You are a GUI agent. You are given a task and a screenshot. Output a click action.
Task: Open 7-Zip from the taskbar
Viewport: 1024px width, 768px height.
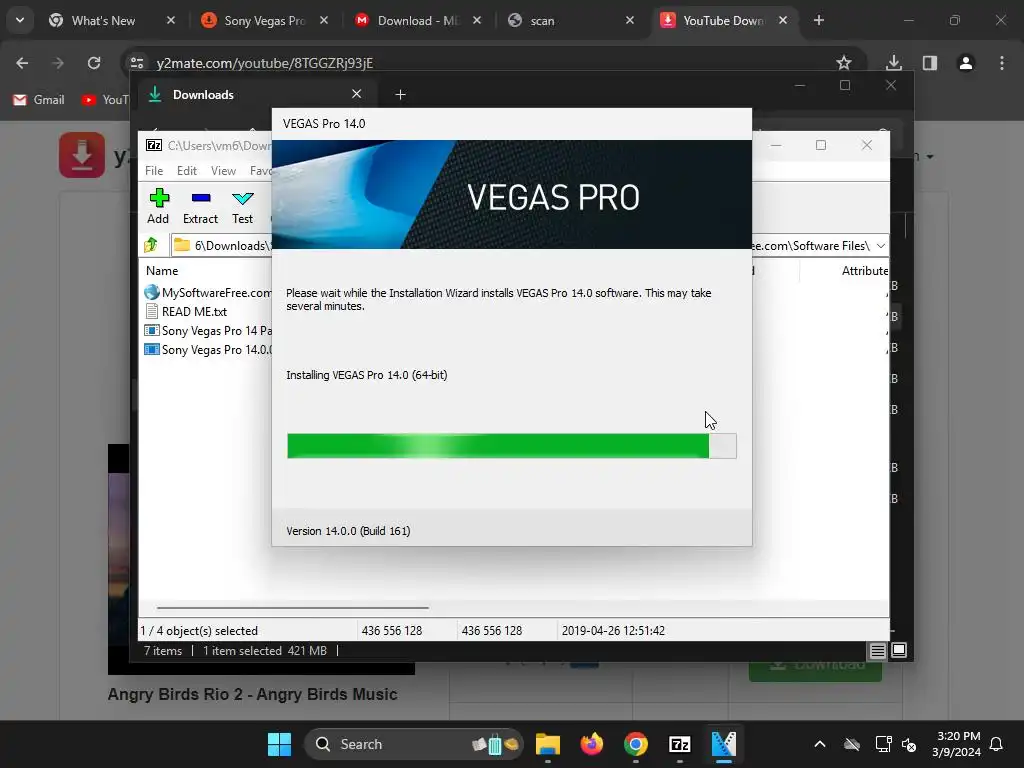pyautogui.click(x=680, y=744)
